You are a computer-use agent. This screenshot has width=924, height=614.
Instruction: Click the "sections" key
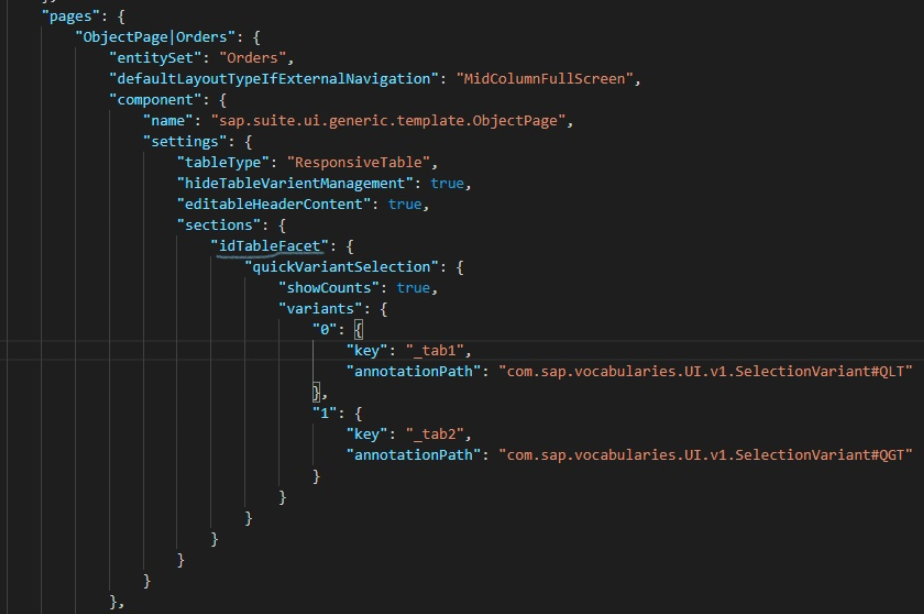pyautogui.click(x=219, y=225)
